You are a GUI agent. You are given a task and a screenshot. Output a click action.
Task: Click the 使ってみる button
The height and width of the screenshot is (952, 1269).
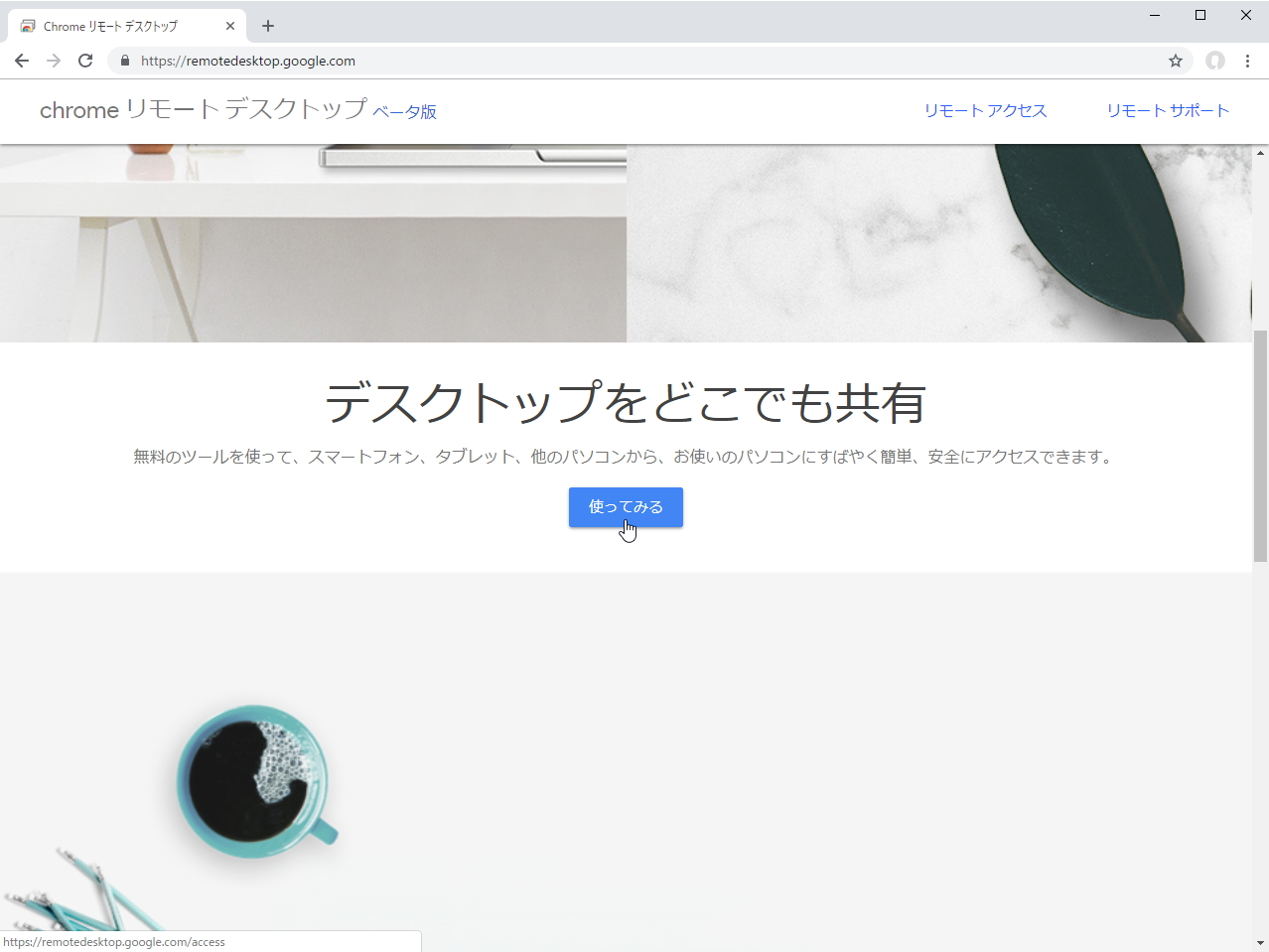click(x=626, y=507)
